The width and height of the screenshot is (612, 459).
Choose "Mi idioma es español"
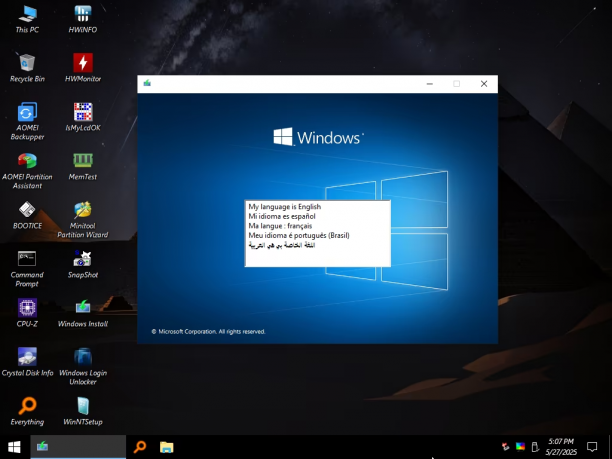click(x=317, y=216)
